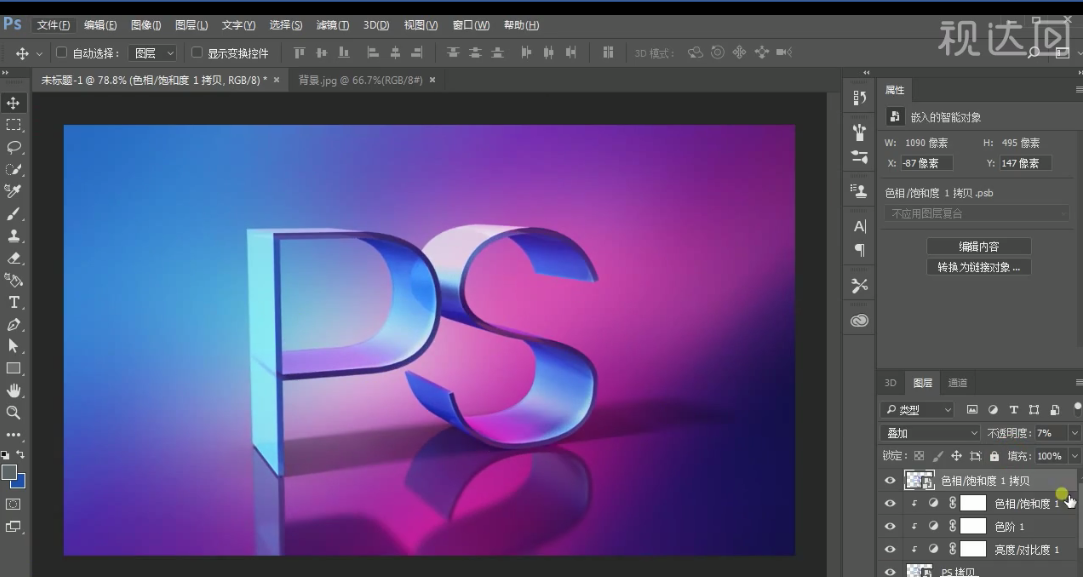Select the Type tool
The height and width of the screenshot is (577, 1083).
click(13, 302)
